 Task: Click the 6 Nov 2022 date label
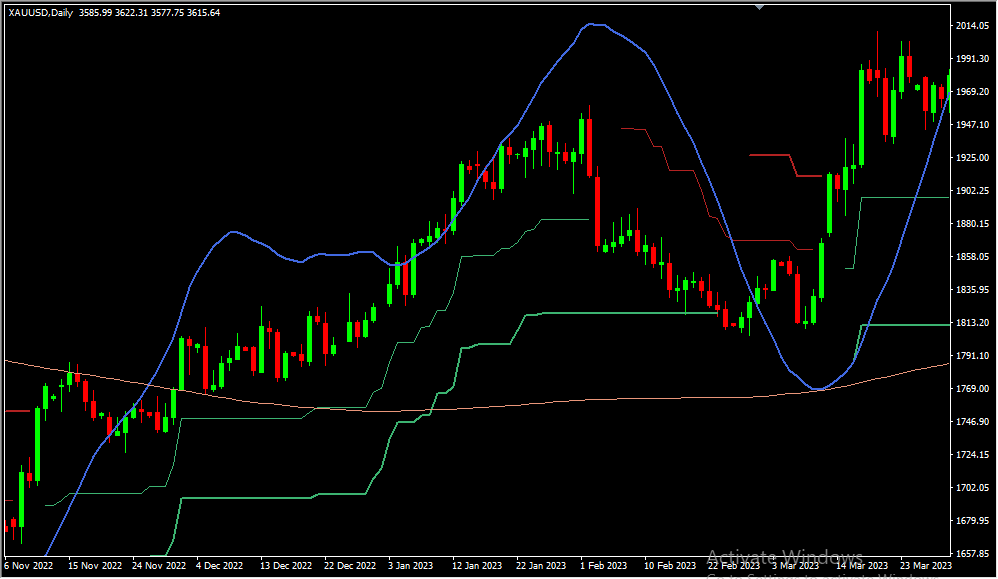[x=31, y=566]
